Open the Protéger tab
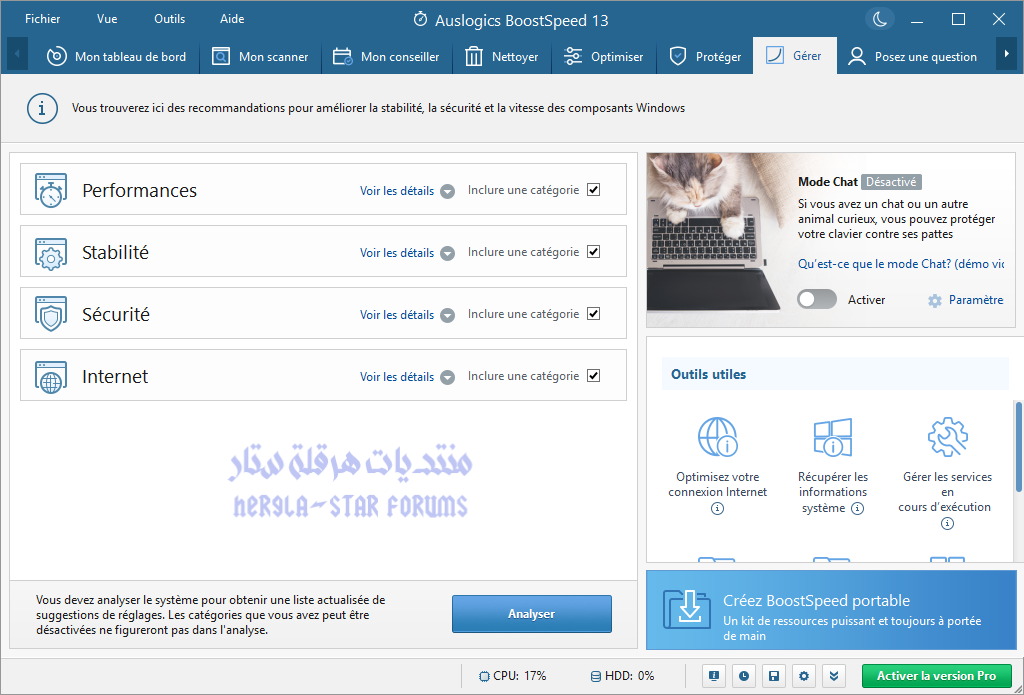 coord(705,57)
